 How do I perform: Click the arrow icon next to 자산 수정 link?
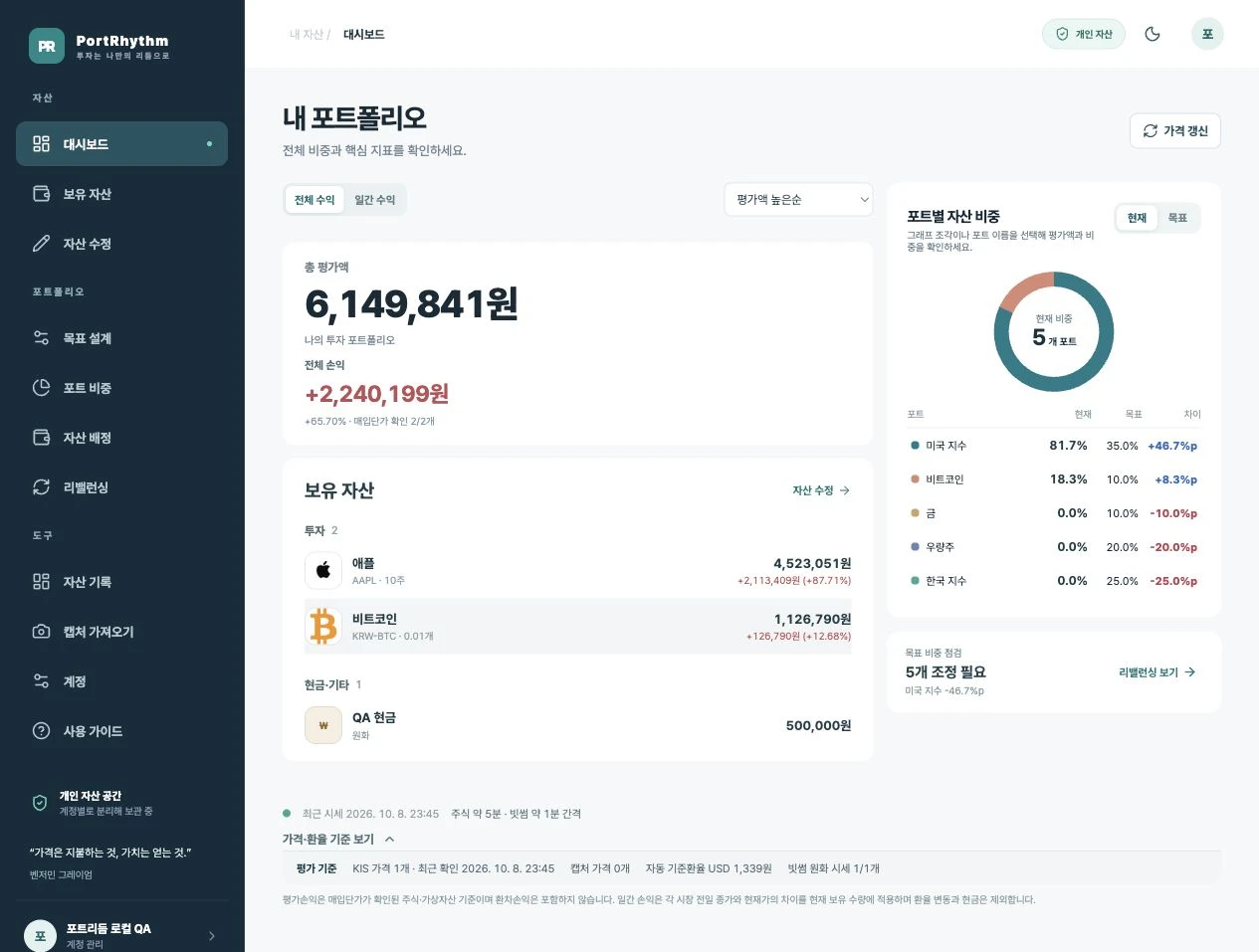845,490
